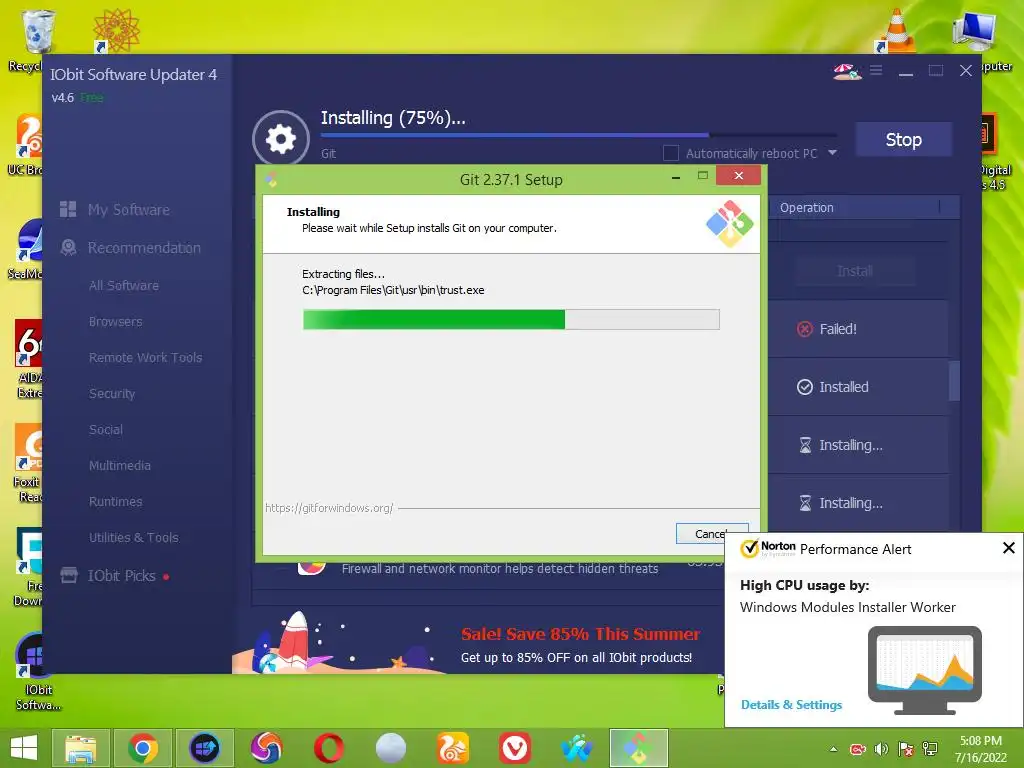Screen dimensions: 1024x768
Task: Click the red security tray icon
Action: coord(857,749)
